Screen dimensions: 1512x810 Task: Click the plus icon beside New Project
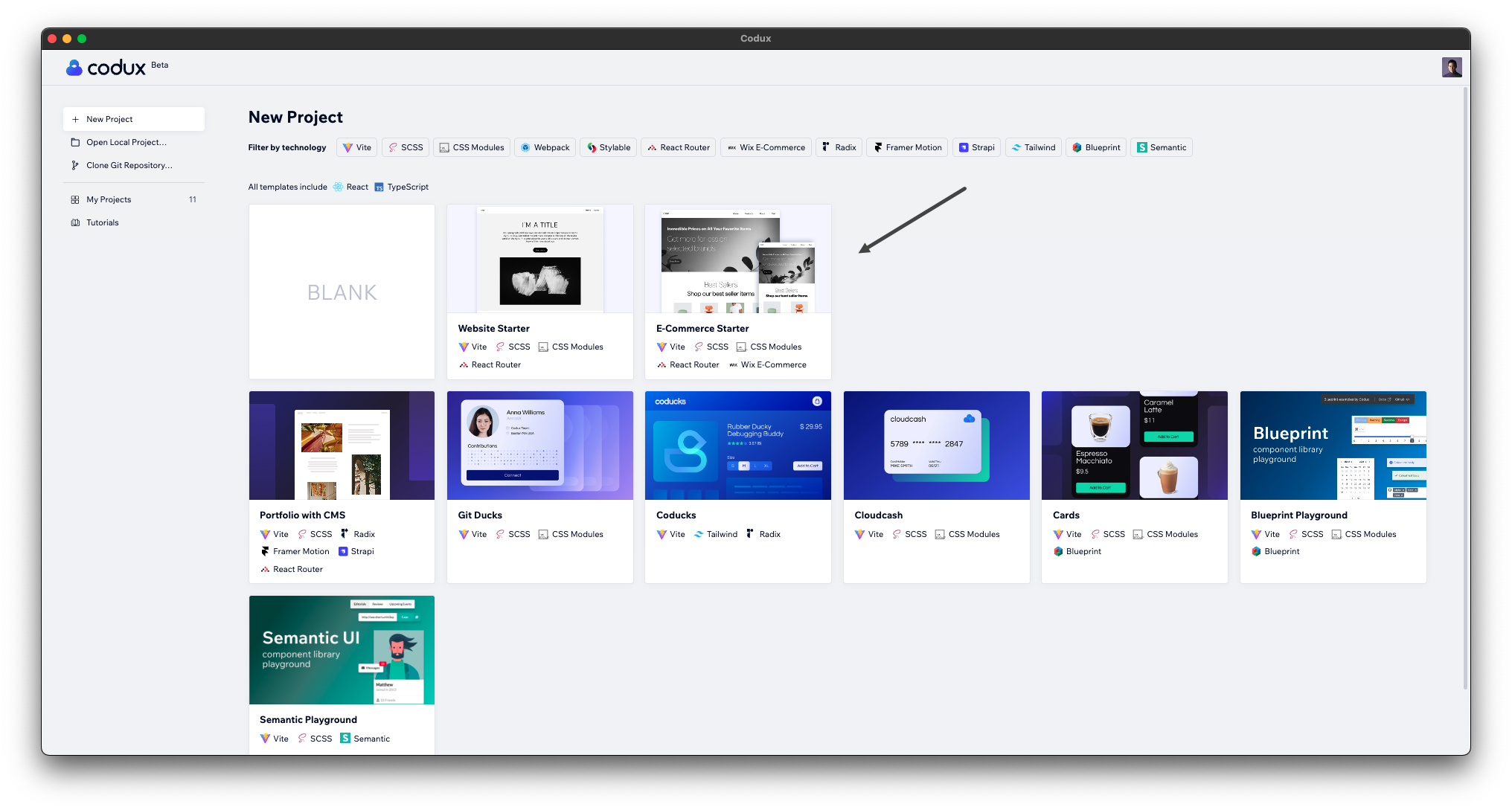(x=75, y=119)
